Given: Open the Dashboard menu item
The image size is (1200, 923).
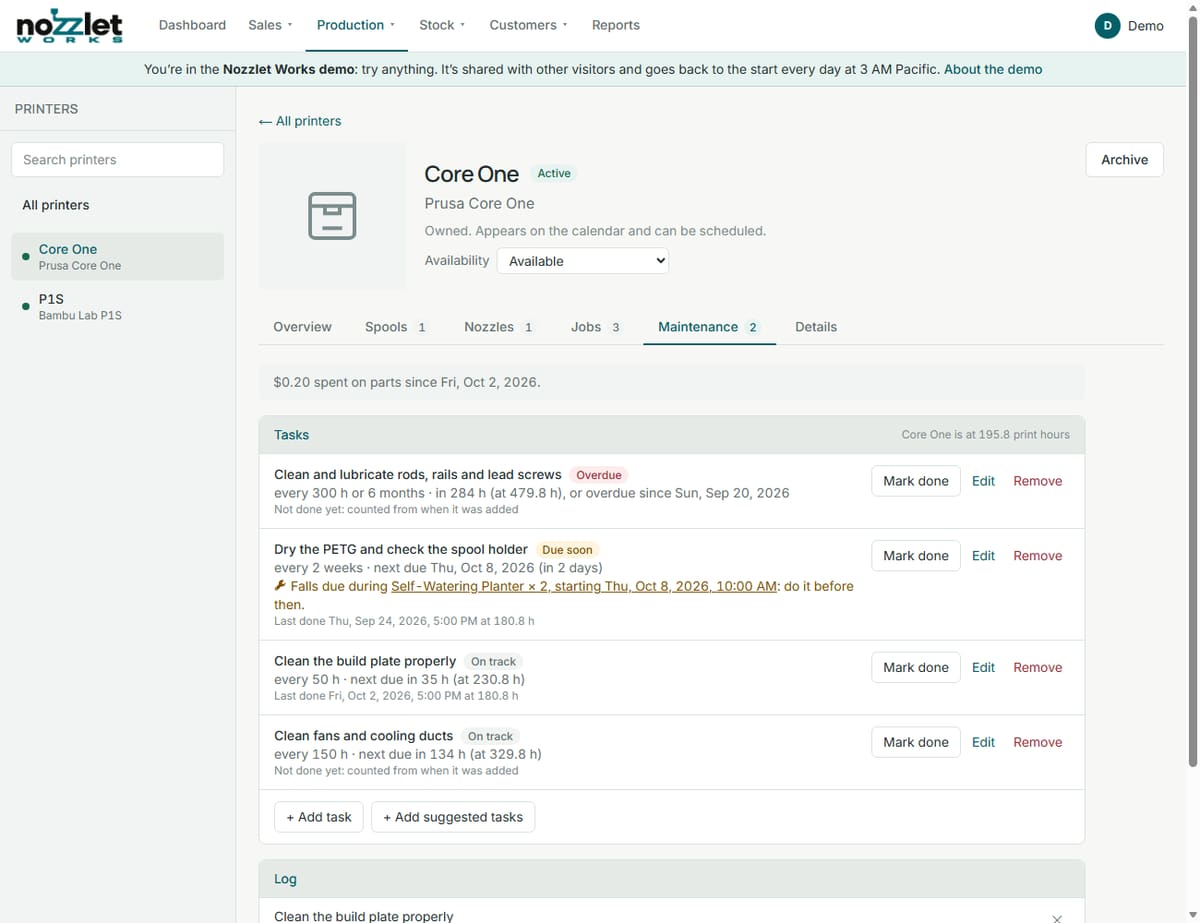Looking at the screenshot, I should 192,25.
